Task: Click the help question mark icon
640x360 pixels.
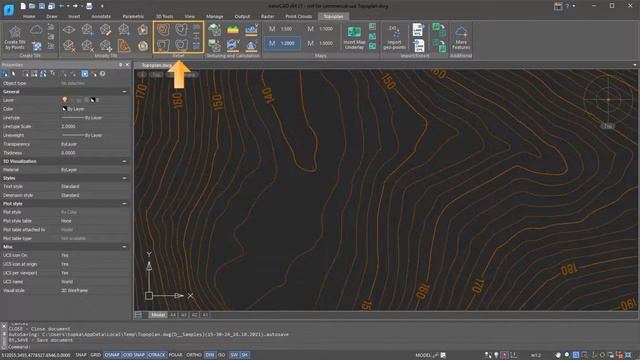Action: tap(567, 6)
